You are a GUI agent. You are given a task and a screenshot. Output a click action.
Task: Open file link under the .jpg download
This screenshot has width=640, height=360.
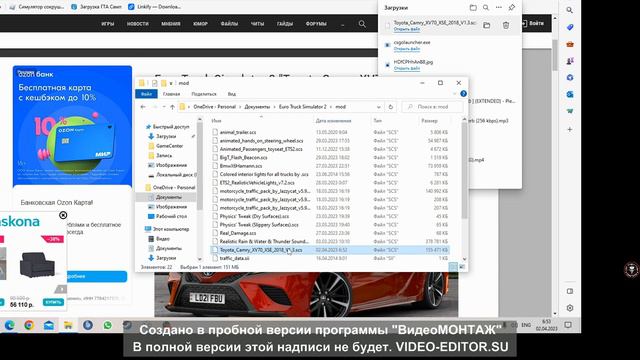point(407,69)
